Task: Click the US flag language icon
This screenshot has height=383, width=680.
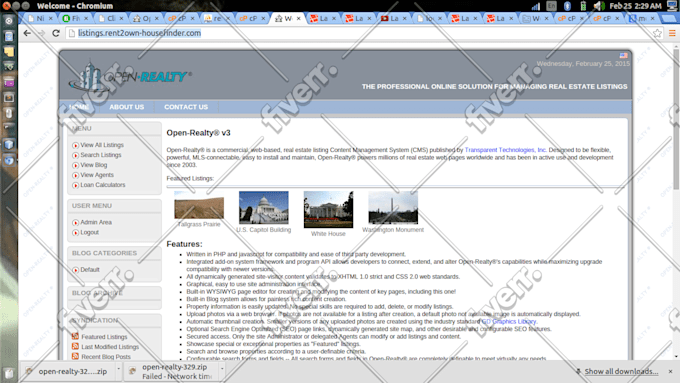Action: 624,56
